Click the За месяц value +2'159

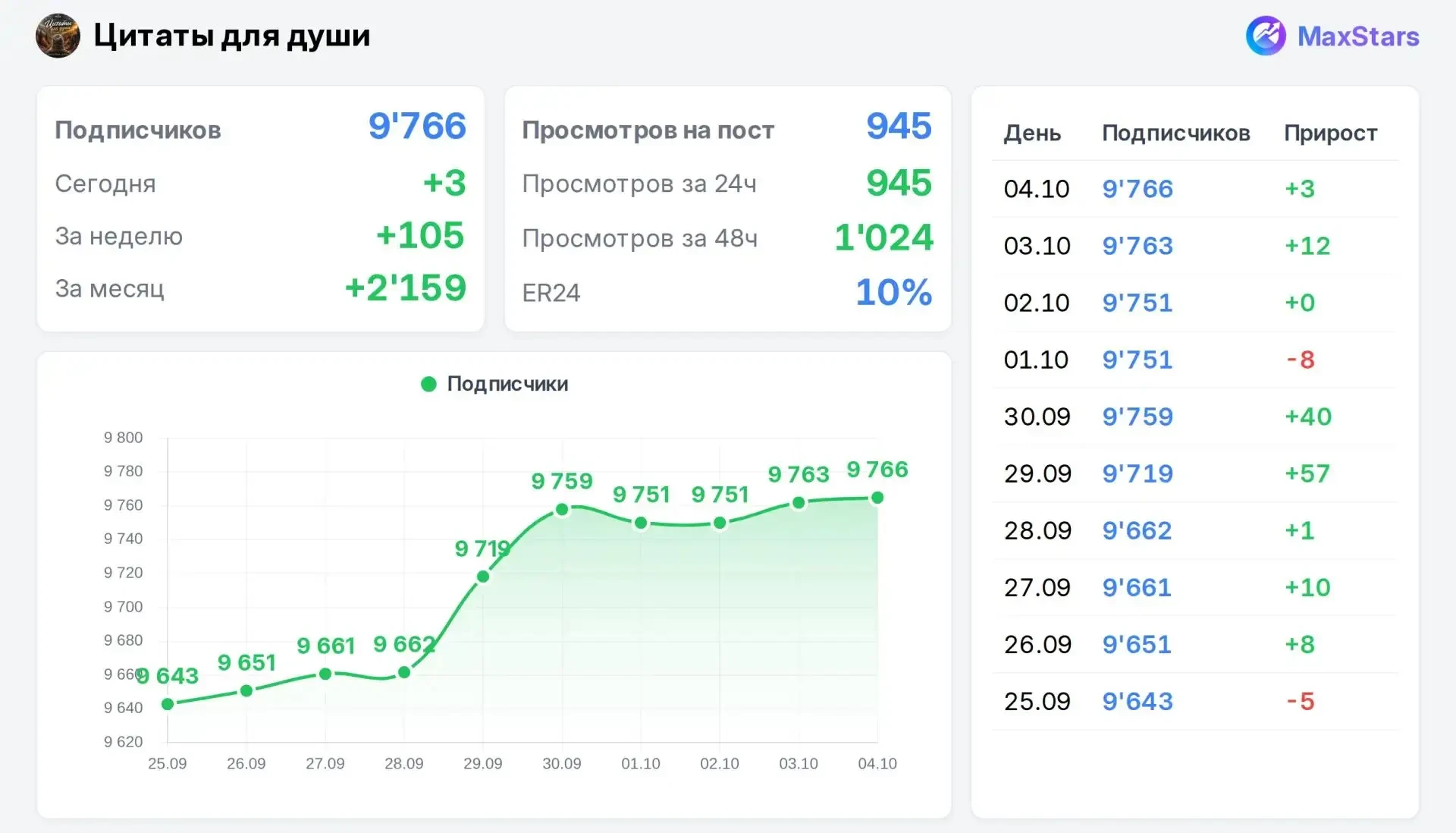coord(406,288)
